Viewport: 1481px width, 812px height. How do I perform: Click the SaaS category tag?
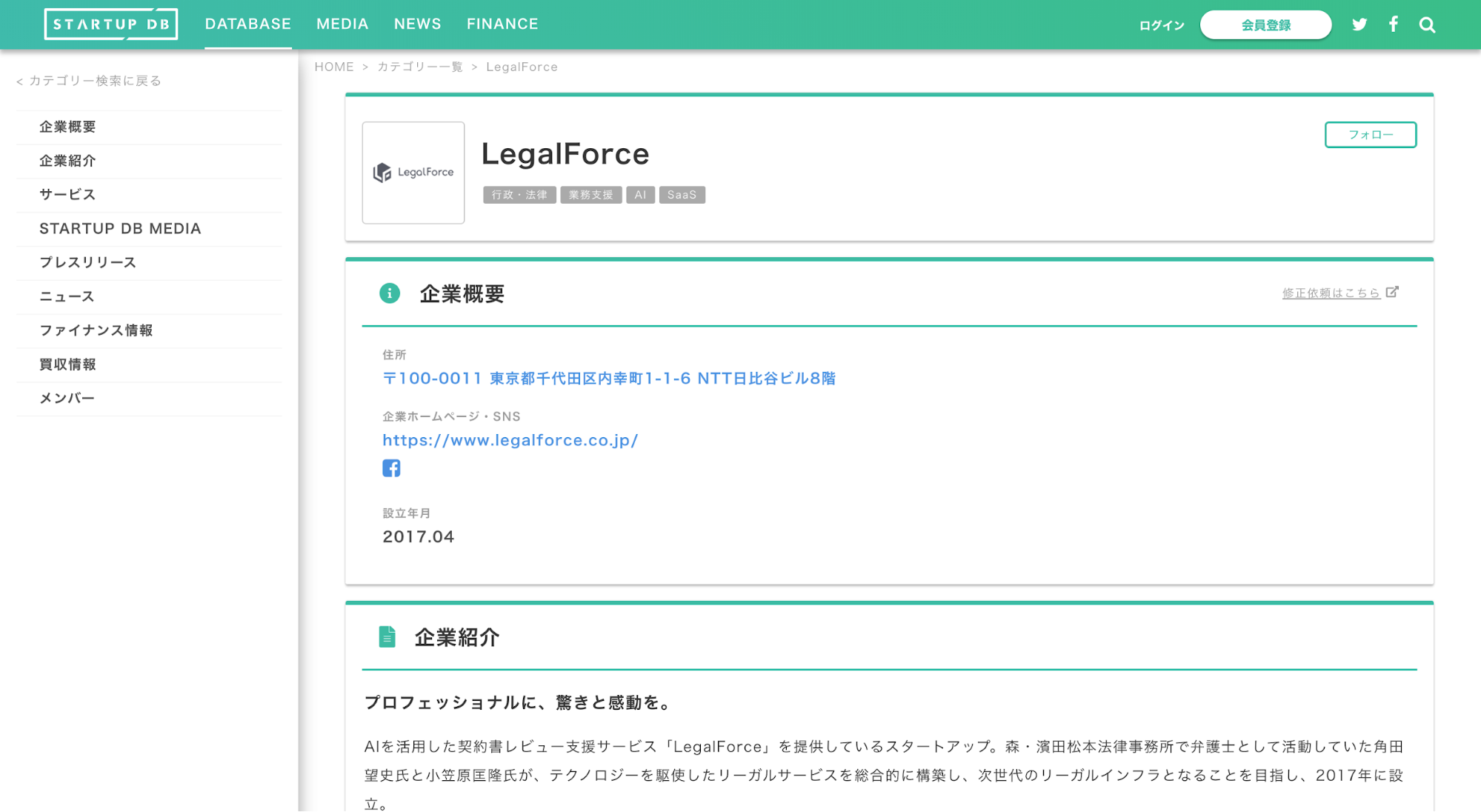(682, 195)
